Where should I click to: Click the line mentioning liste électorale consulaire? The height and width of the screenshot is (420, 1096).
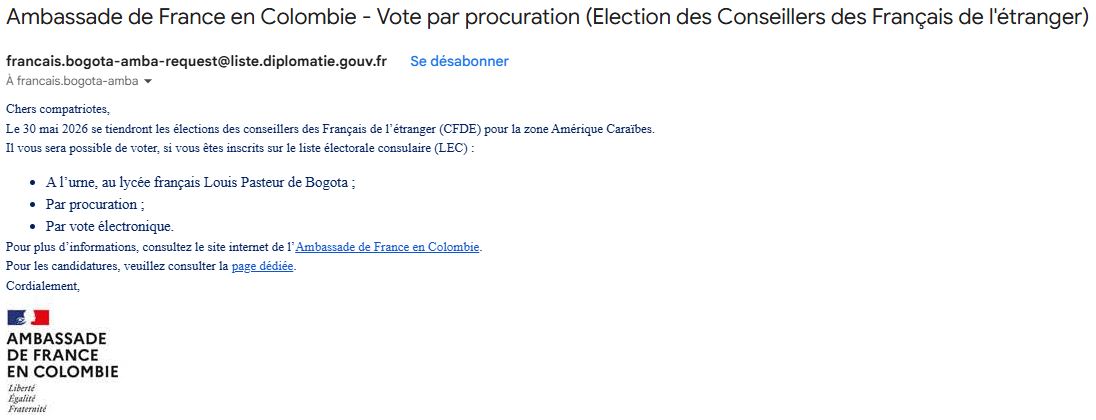(240, 148)
